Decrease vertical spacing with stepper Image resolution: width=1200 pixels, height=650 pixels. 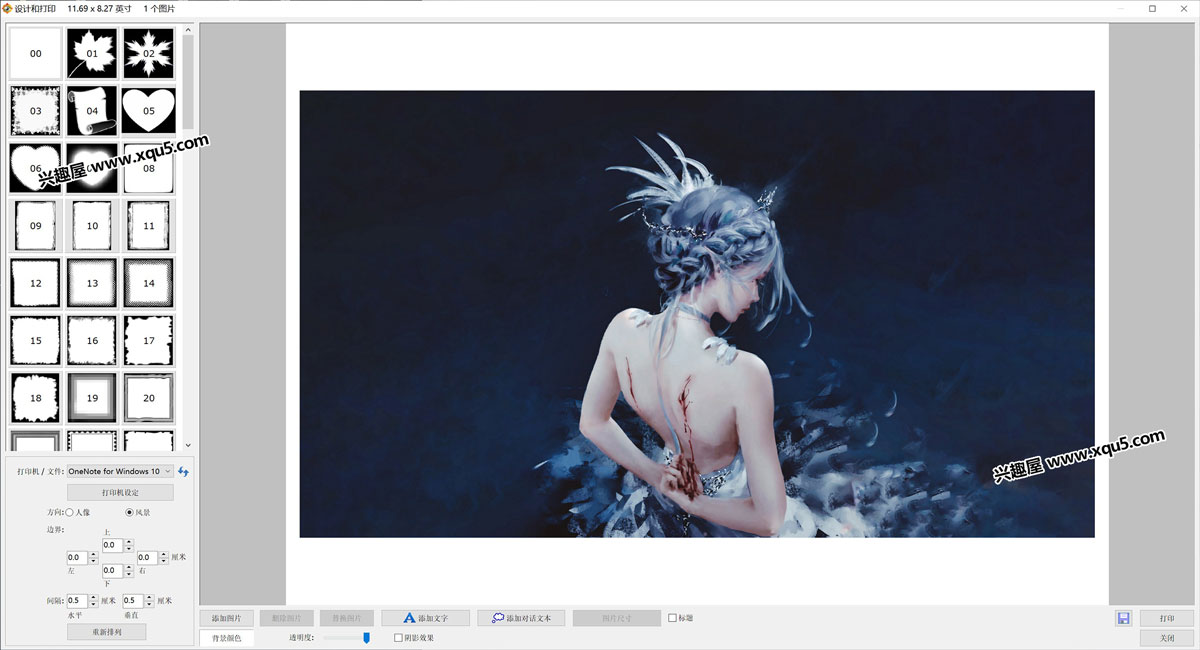149,604
